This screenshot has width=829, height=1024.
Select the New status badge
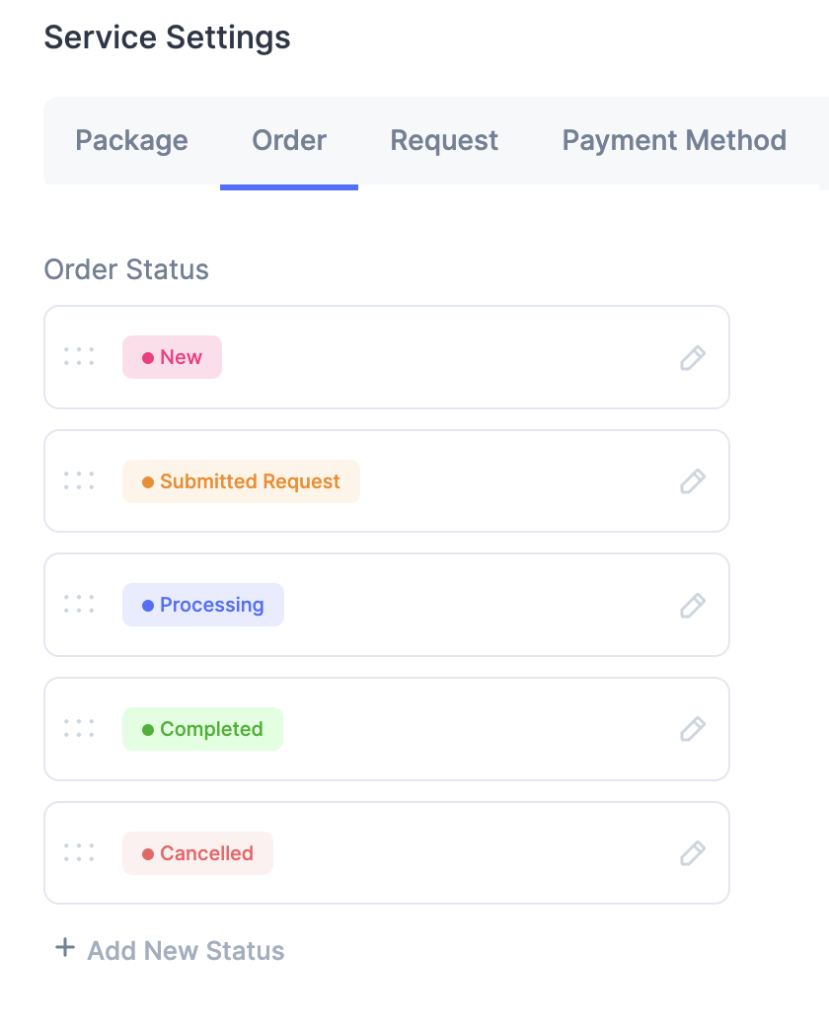click(x=171, y=357)
